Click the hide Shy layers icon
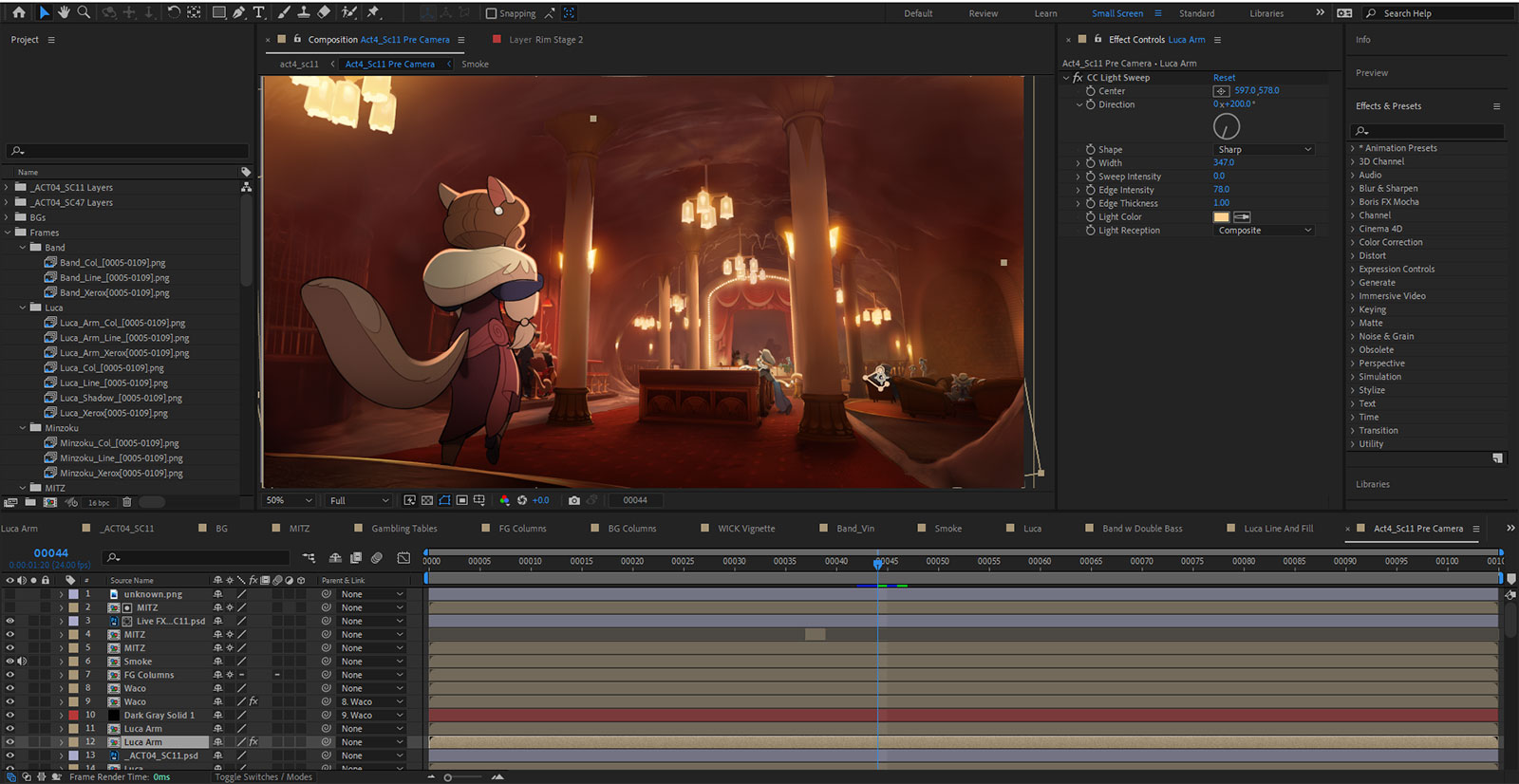 pos(335,558)
